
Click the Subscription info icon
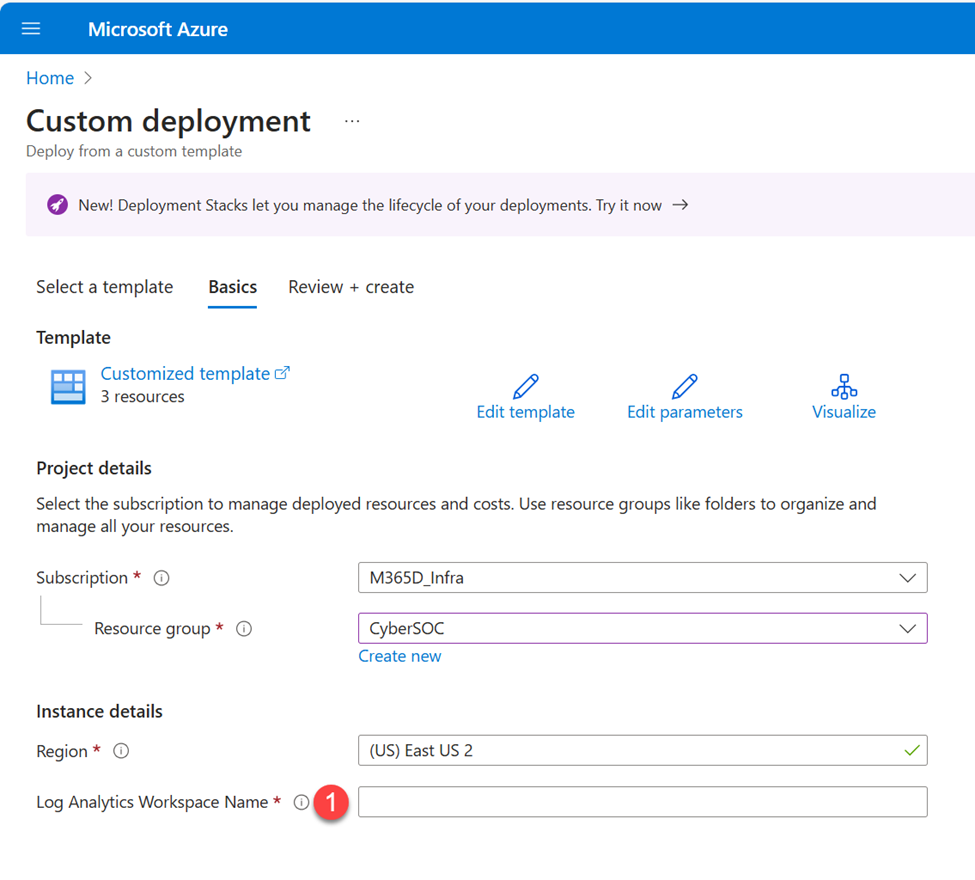161,578
